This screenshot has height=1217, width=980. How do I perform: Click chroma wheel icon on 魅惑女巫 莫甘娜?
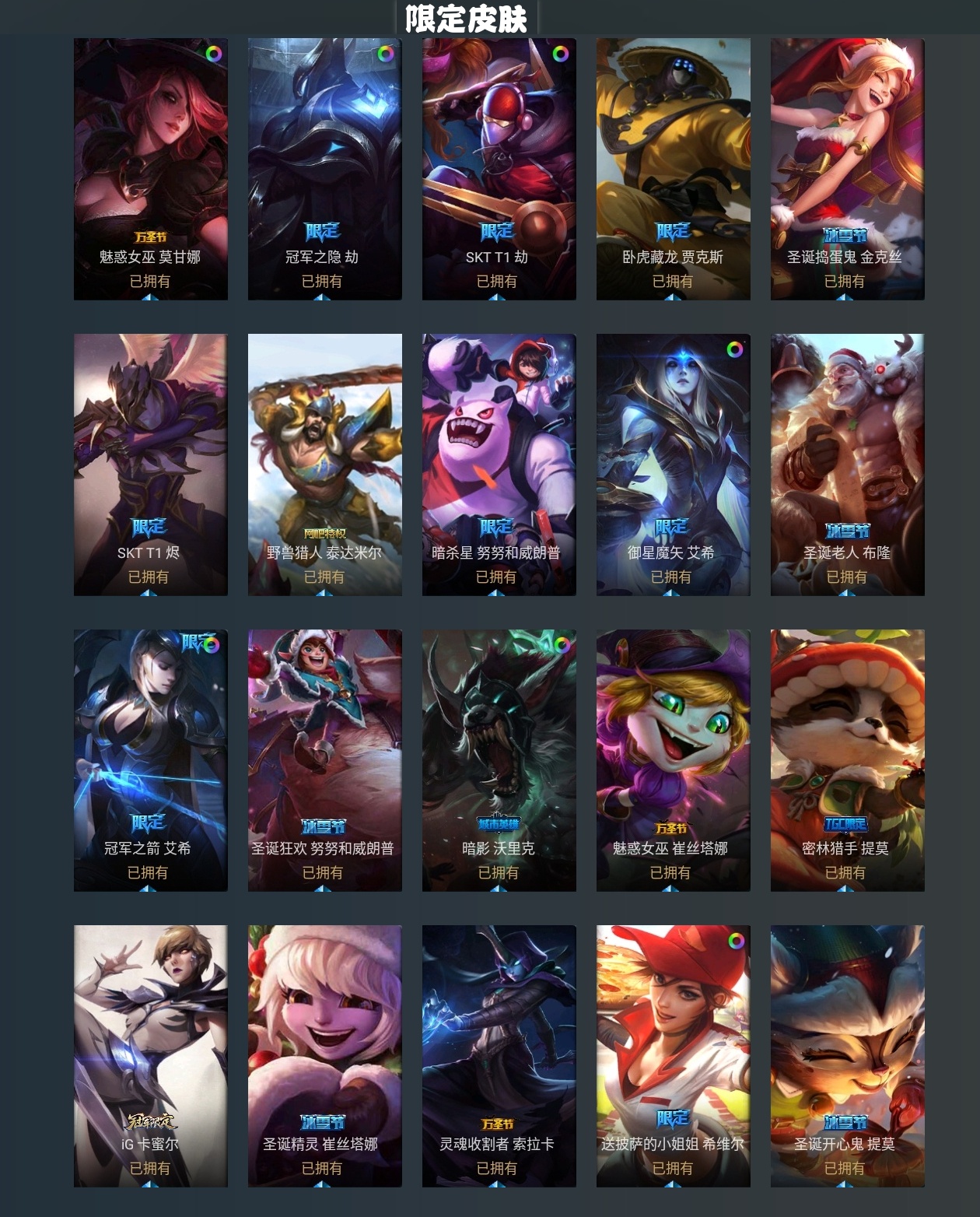[214, 54]
